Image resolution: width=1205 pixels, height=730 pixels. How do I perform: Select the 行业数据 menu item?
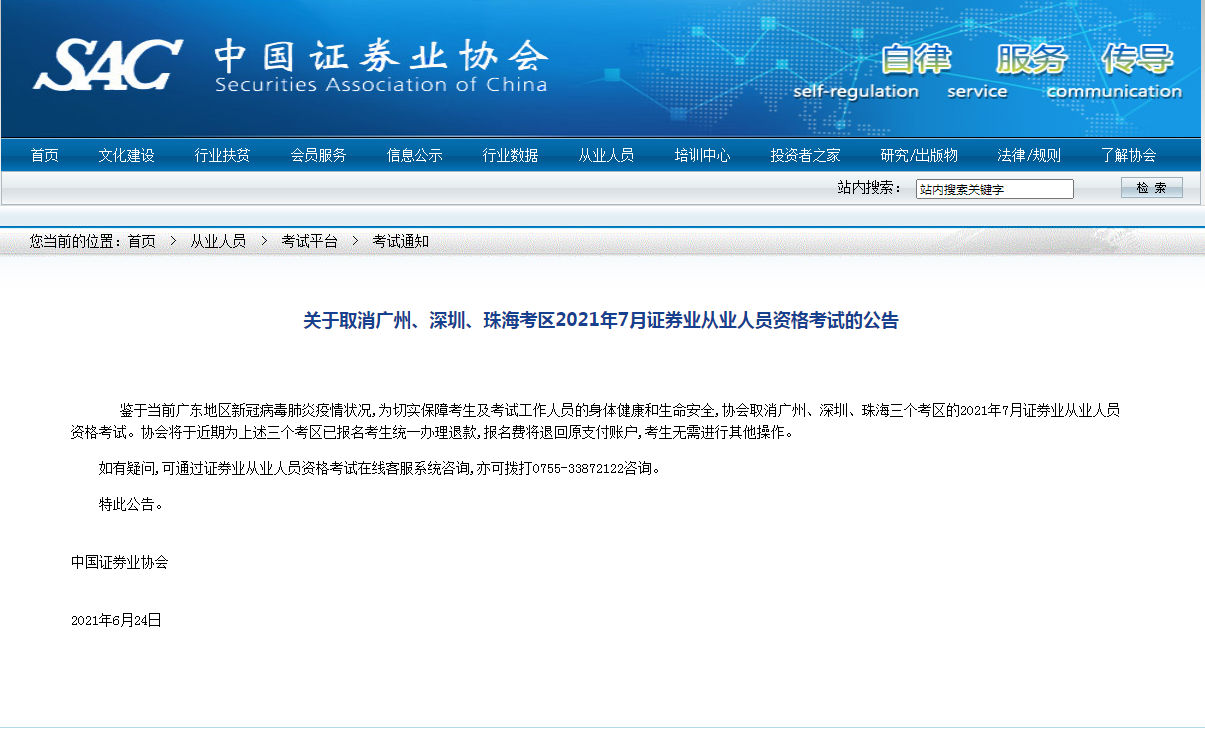(510, 155)
